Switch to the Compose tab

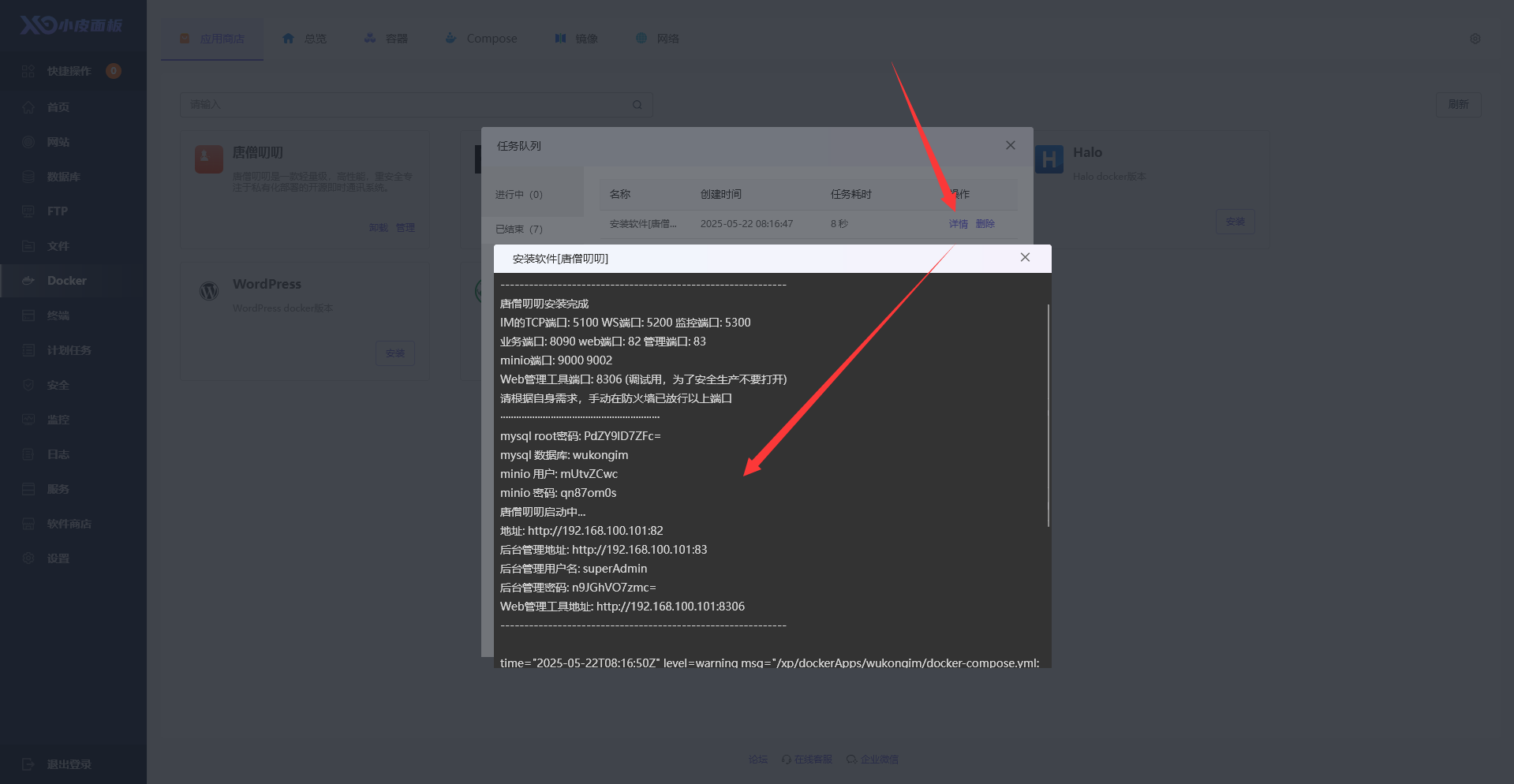click(x=481, y=39)
